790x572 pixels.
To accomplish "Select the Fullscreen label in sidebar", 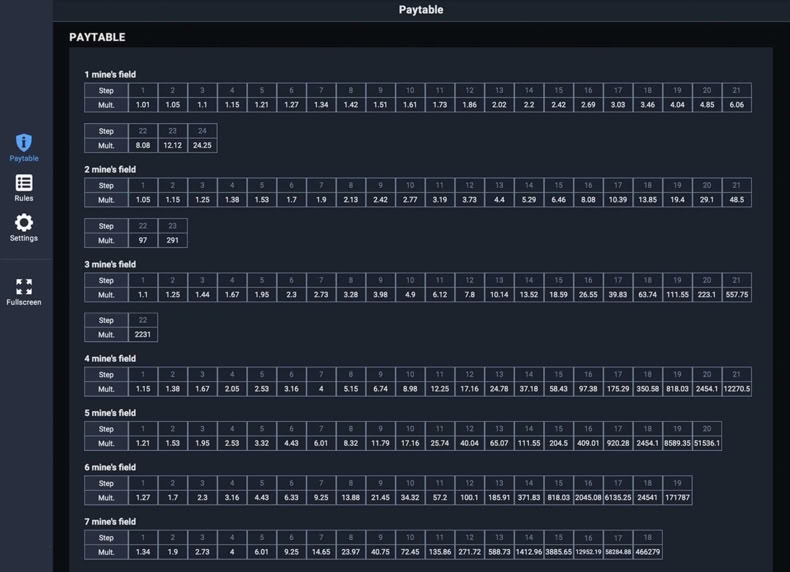I will (24, 302).
